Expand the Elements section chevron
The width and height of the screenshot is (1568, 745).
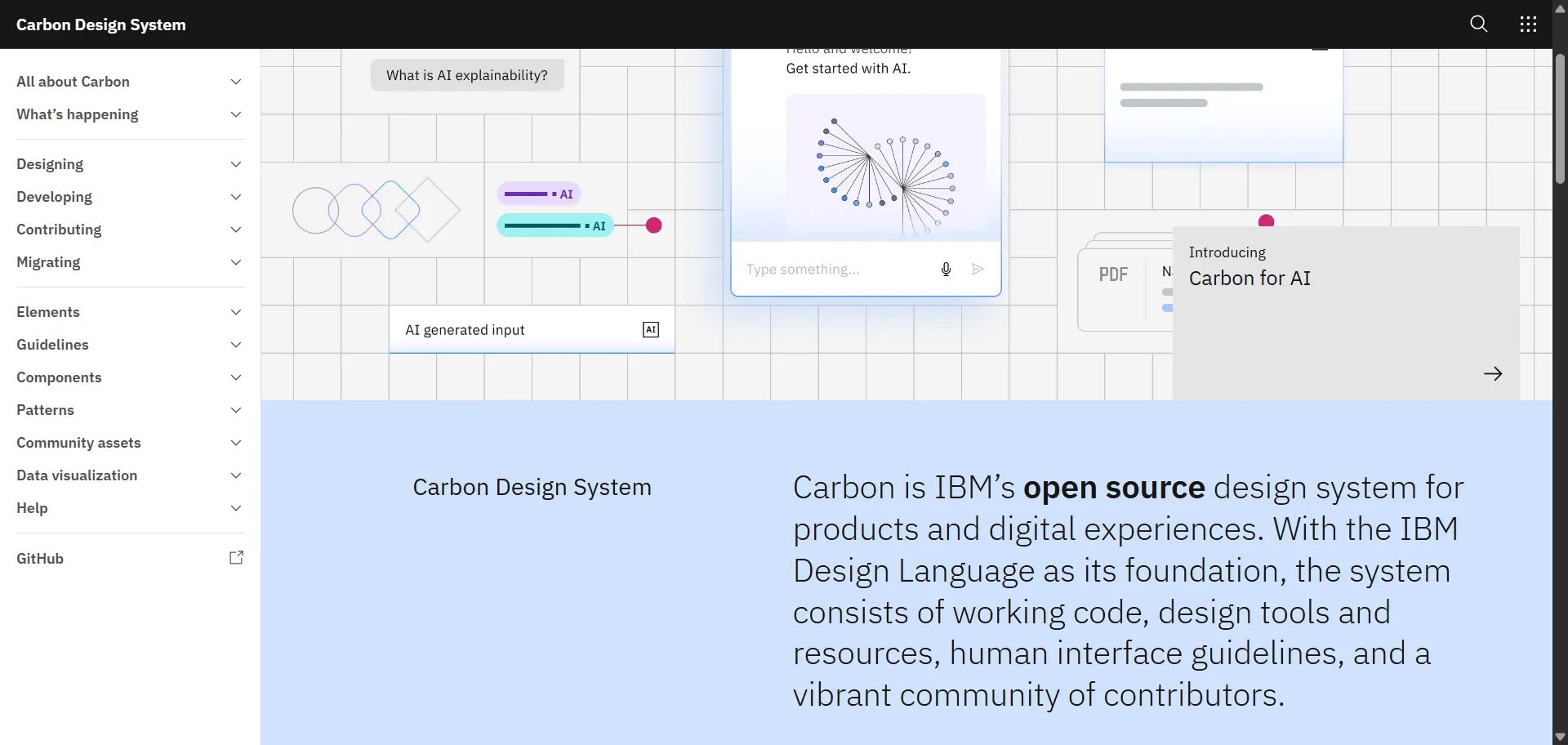click(236, 312)
